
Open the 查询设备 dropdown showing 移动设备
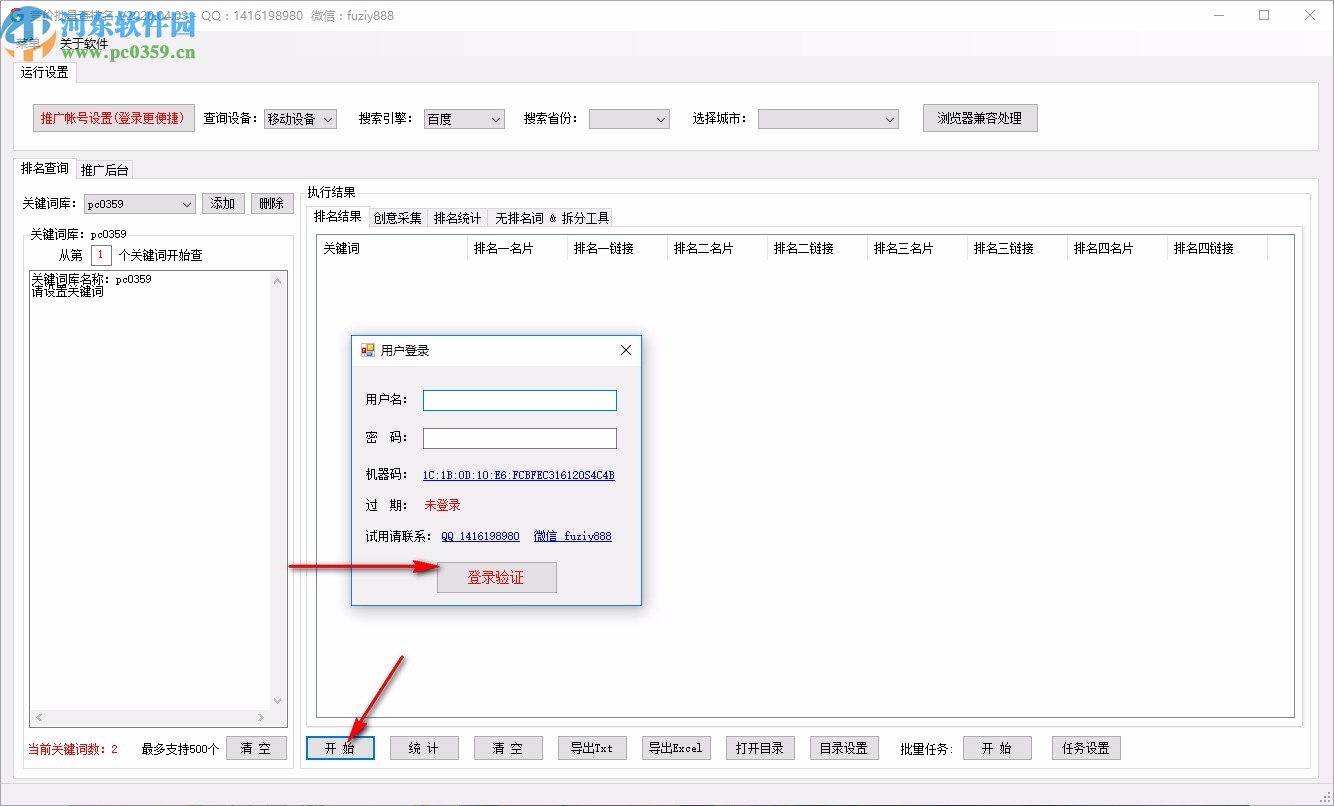(x=302, y=118)
